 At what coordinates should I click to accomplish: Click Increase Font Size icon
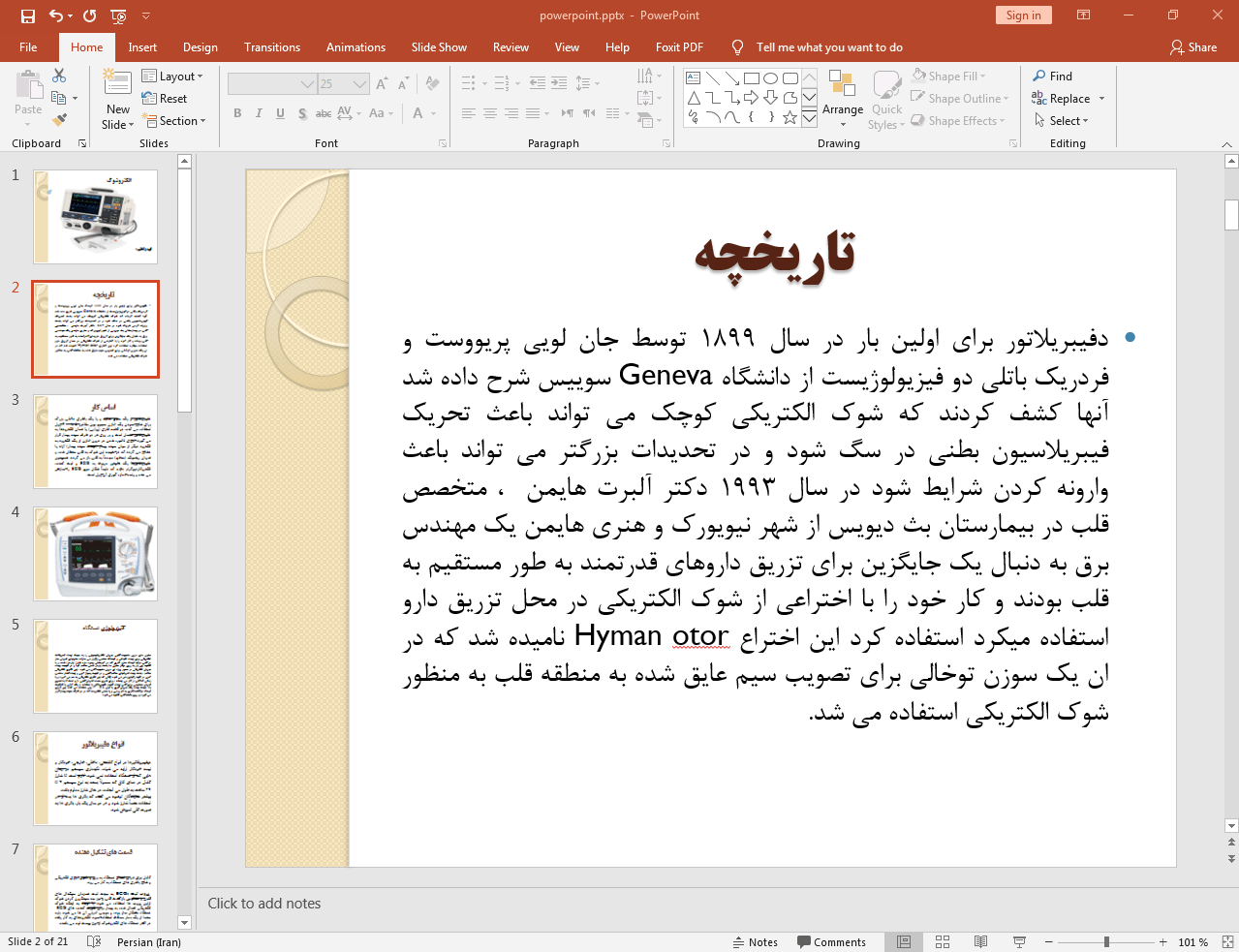click(x=382, y=84)
